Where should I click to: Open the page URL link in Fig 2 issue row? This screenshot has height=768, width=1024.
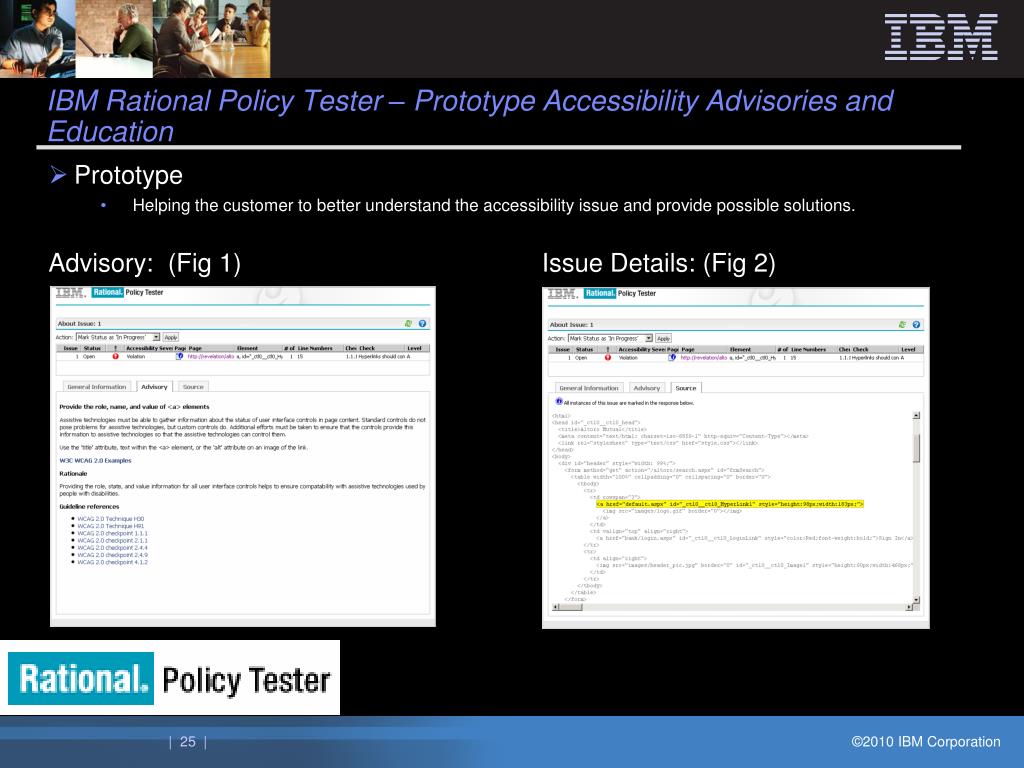(703, 358)
